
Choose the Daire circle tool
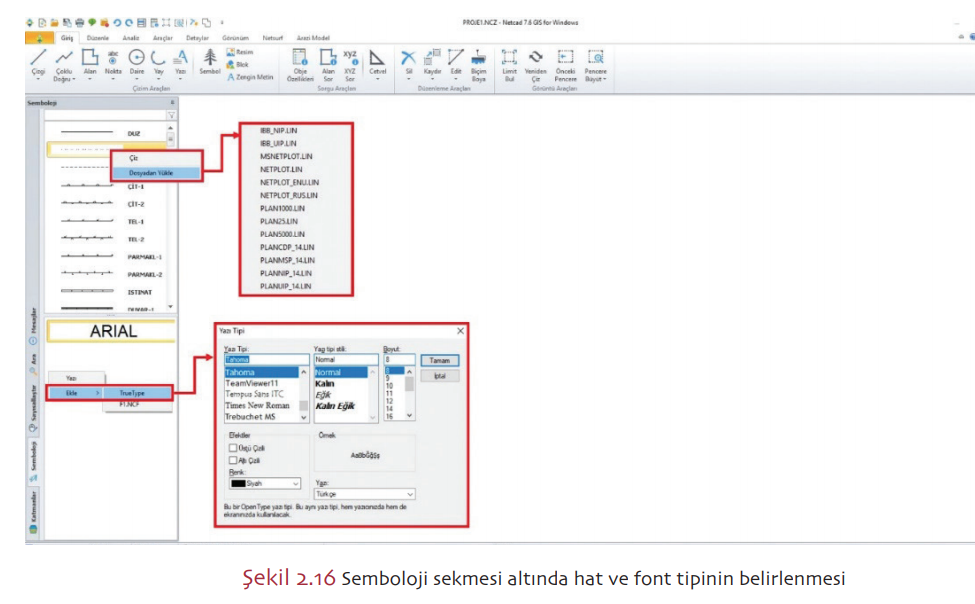(137, 60)
